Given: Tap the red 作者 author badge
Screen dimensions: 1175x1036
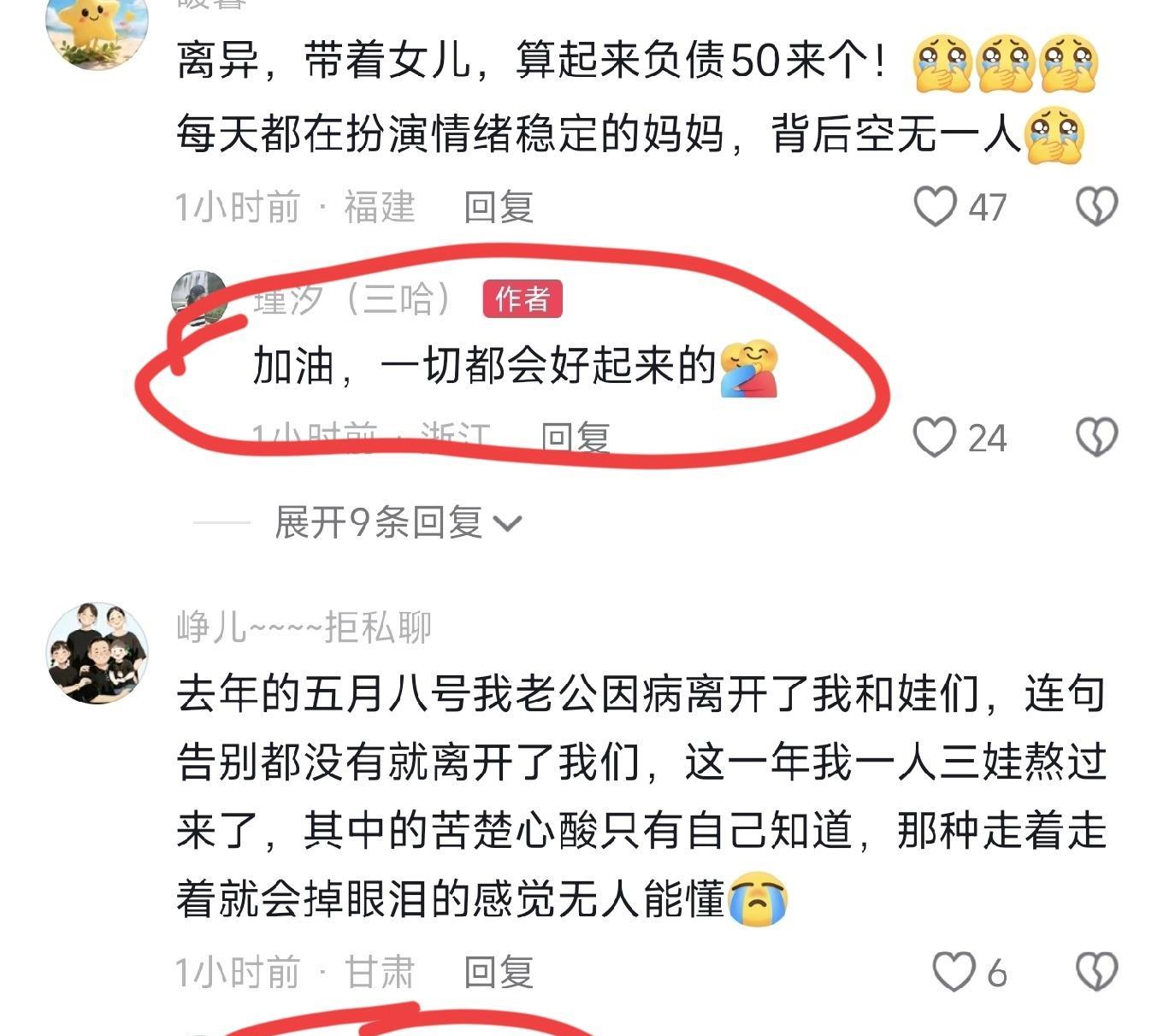Looking at the screenshot, I should (523, 299).
